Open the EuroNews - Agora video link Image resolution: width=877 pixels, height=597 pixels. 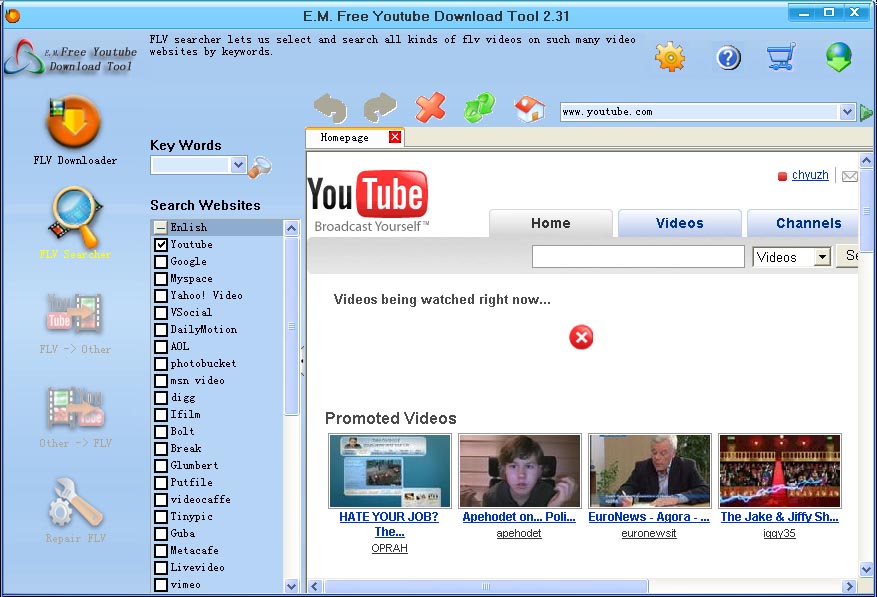[649, 517]
